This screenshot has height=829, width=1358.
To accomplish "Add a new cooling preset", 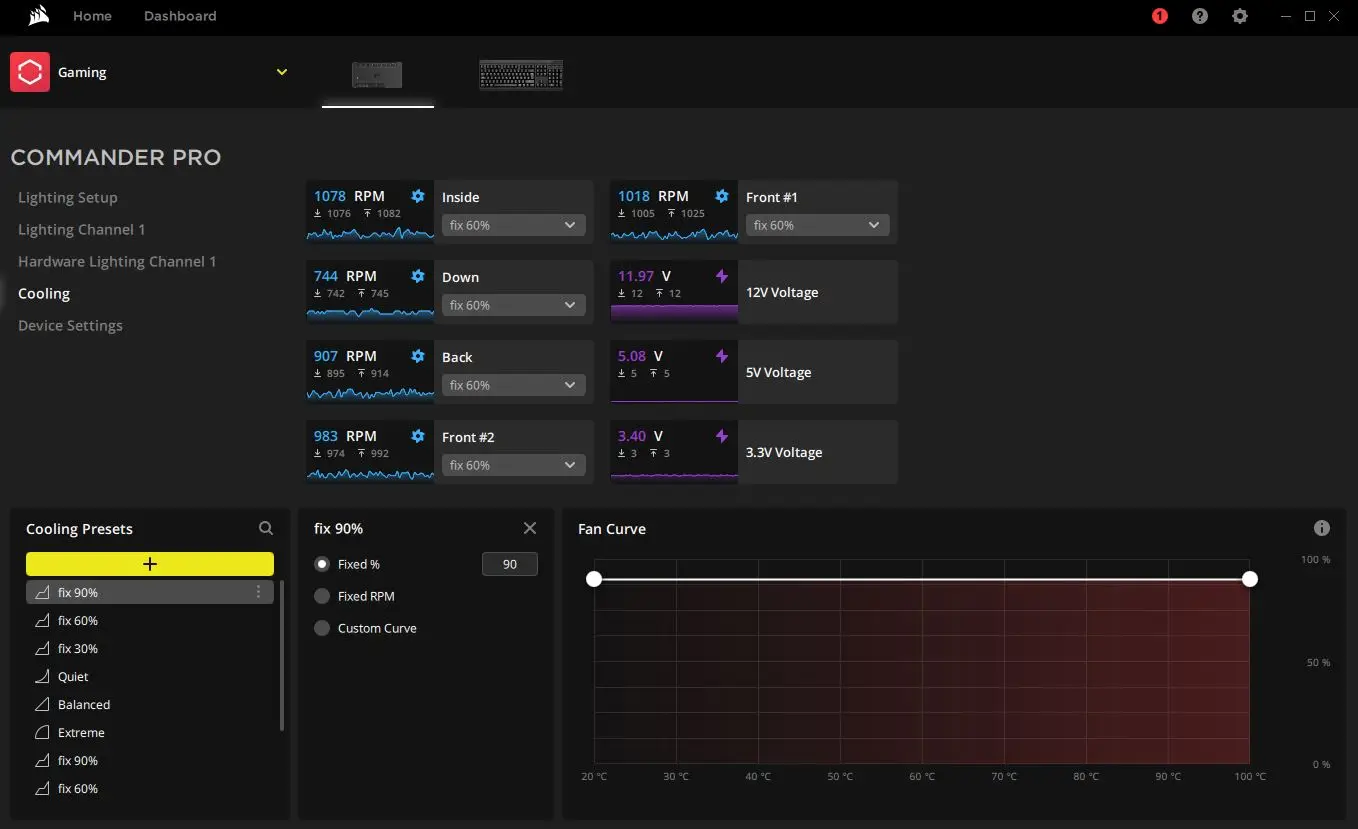I will point(150,564).
